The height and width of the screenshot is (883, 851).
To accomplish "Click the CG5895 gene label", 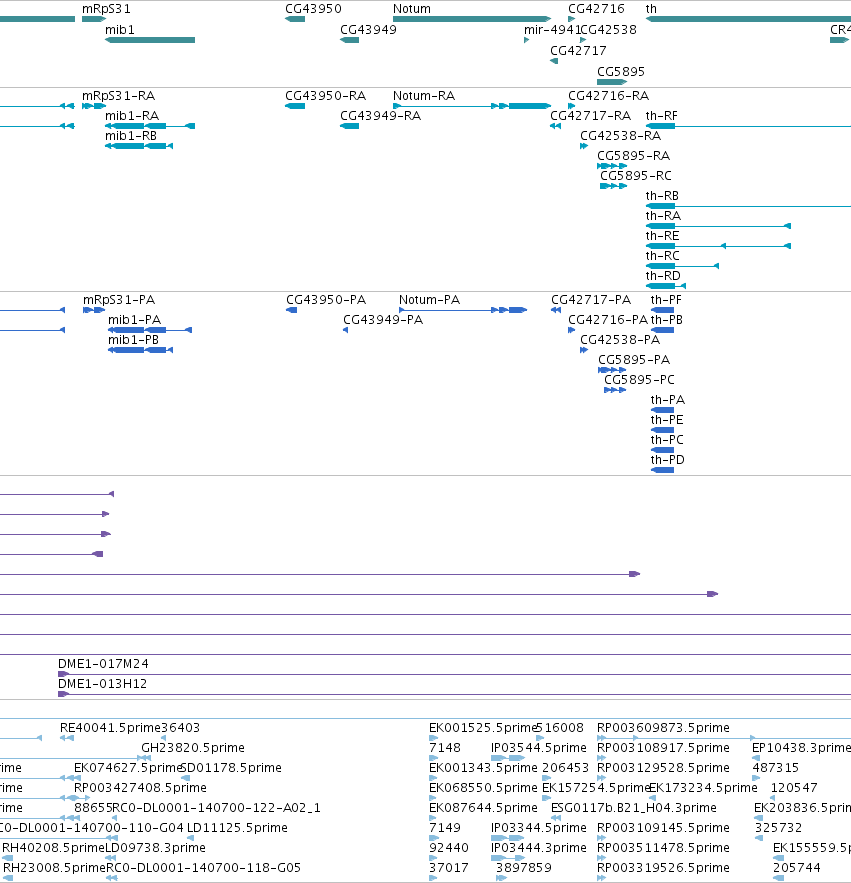I will click(621, 72).
